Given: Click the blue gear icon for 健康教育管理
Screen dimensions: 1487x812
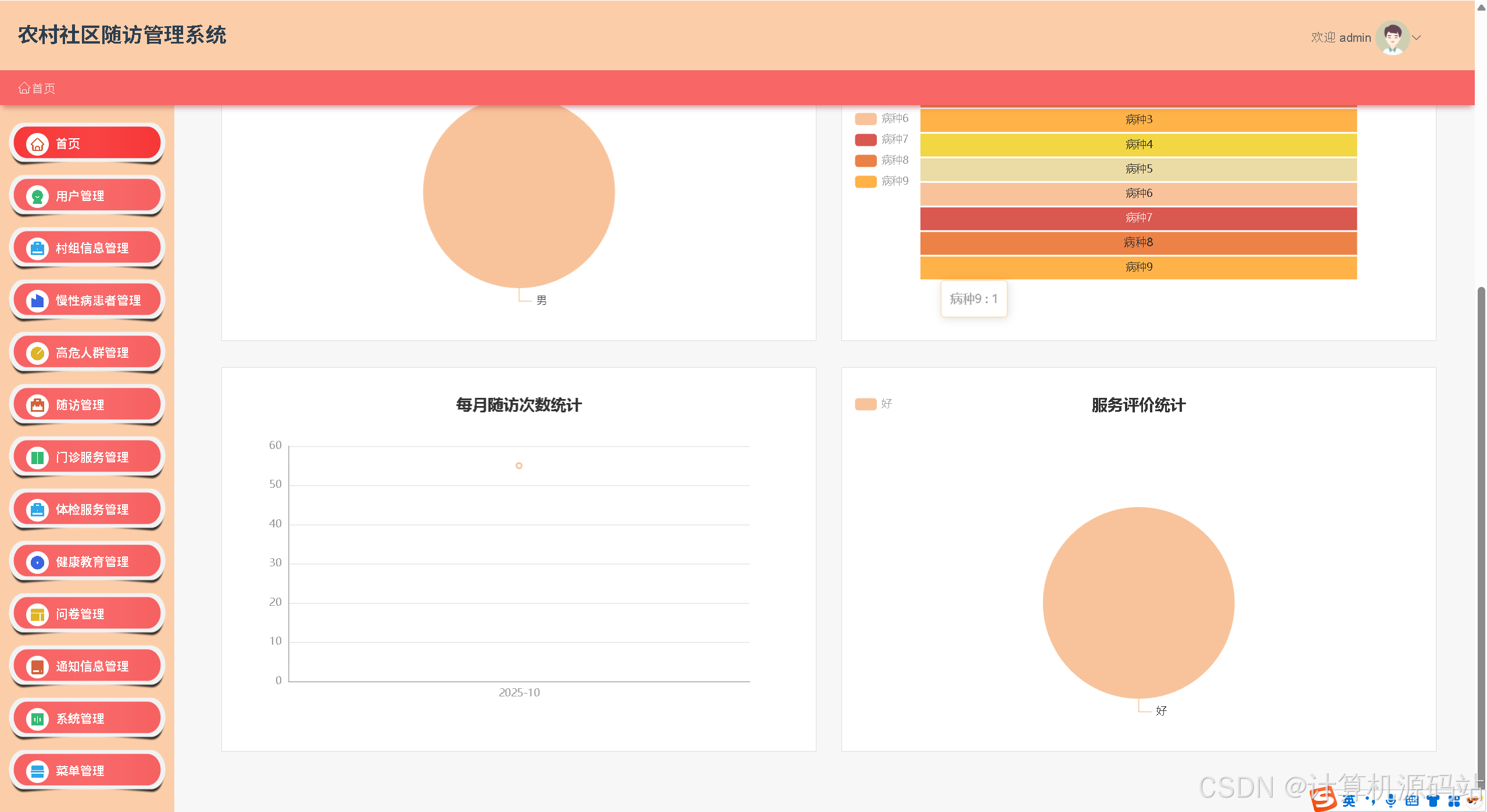Looking at the screenshot, I should [x=37, y=562].
